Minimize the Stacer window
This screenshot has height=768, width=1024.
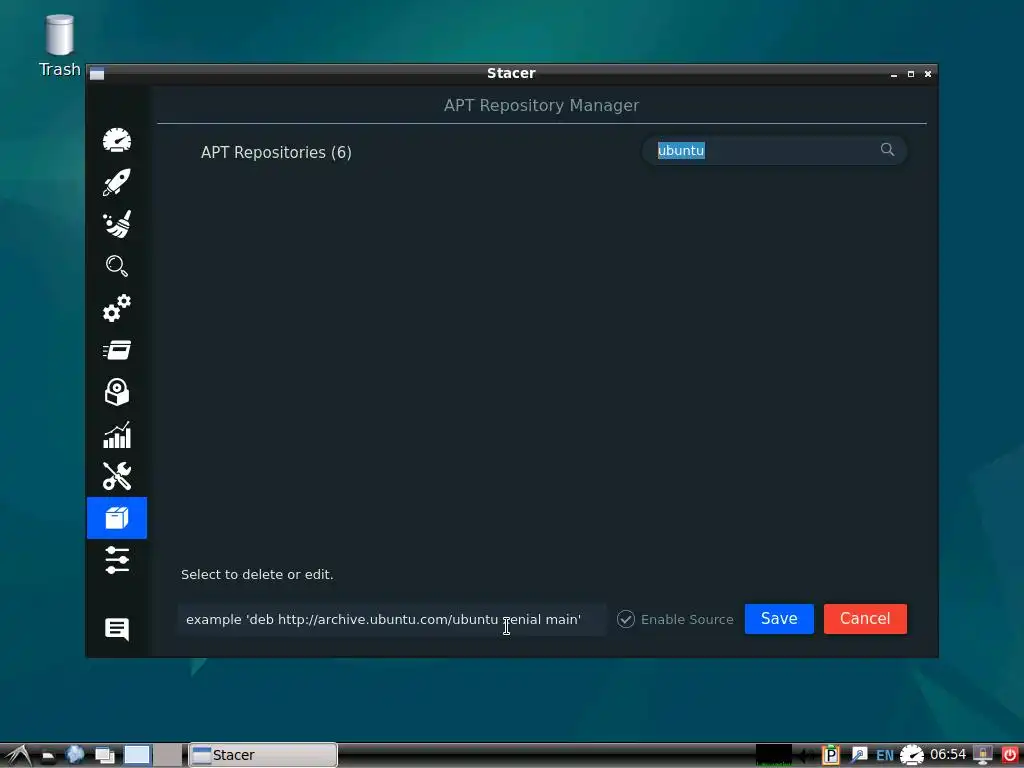click(x=893, y=74)
